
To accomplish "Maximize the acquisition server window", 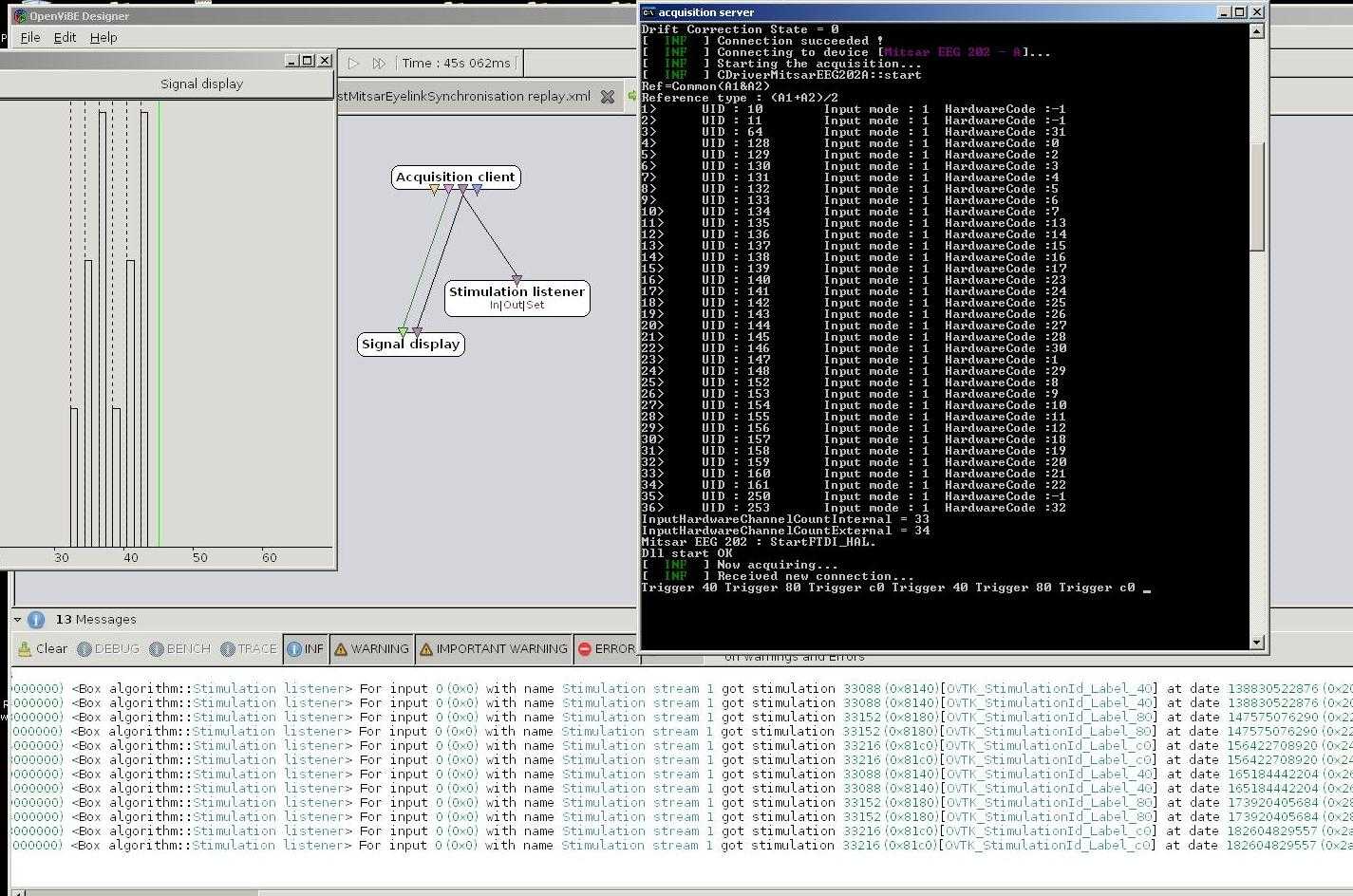I will (1240, 11).
